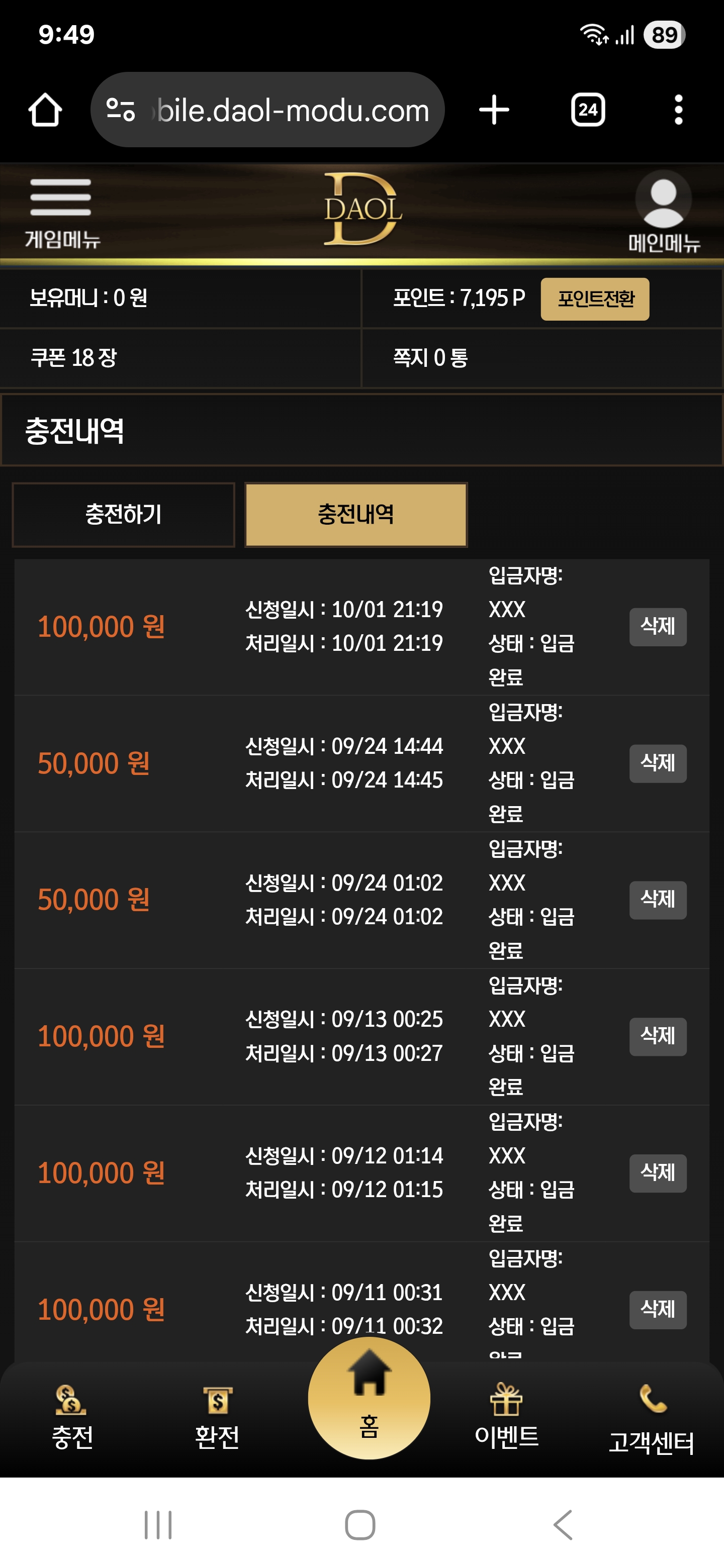
Task: Open the 게임메뉴 hamburger menu
Action: click(61, 212)
